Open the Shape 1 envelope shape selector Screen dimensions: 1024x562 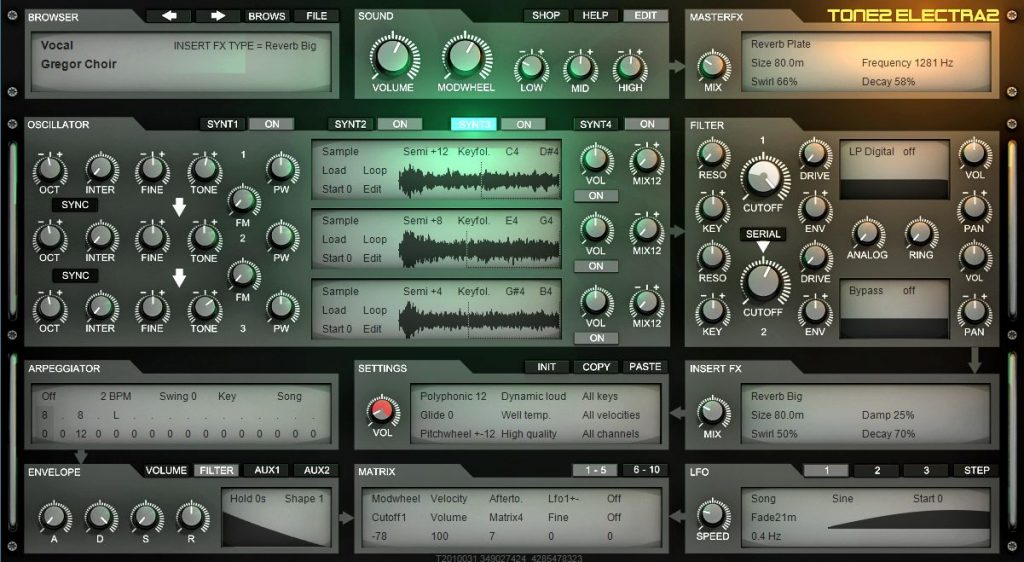point(304,499)
